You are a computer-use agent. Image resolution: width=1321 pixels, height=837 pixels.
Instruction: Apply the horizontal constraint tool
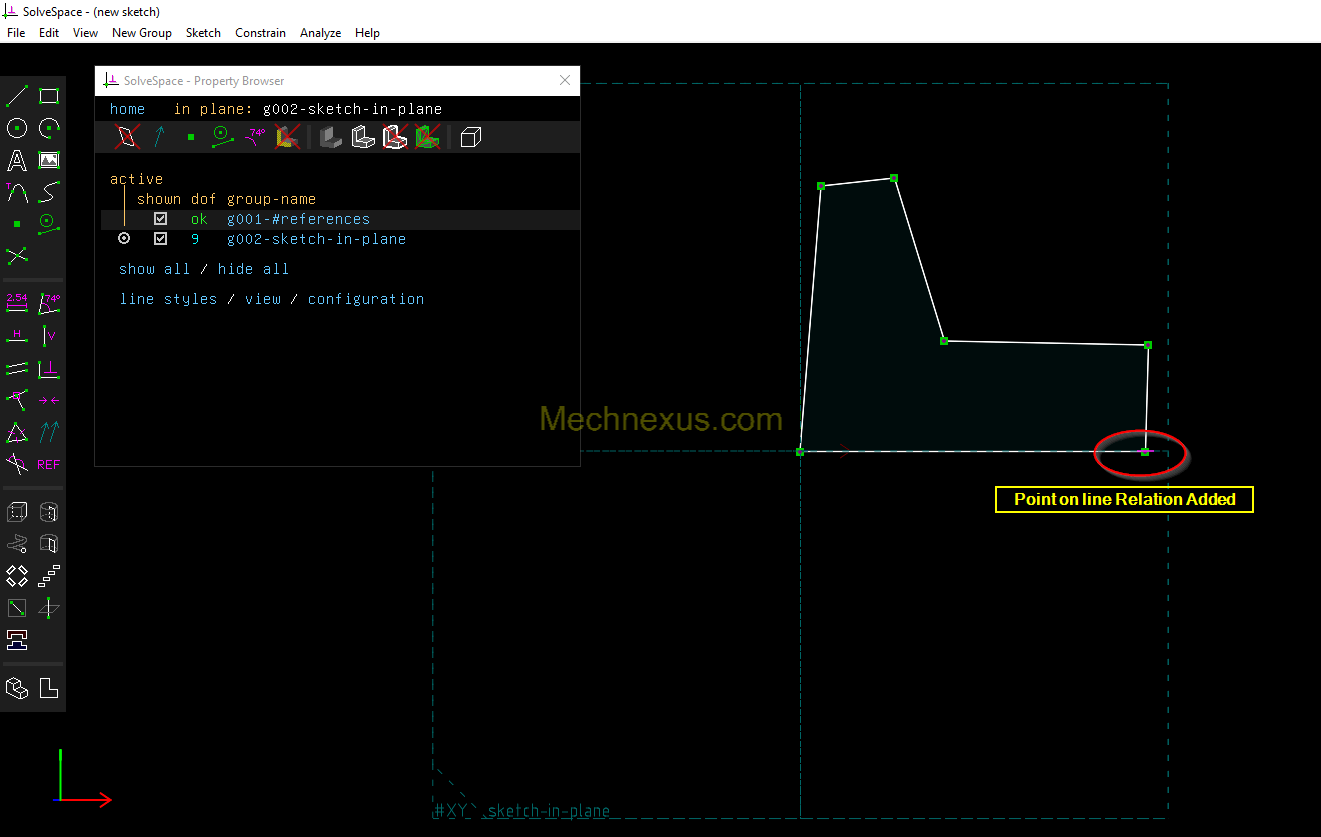tap(17, 335)
